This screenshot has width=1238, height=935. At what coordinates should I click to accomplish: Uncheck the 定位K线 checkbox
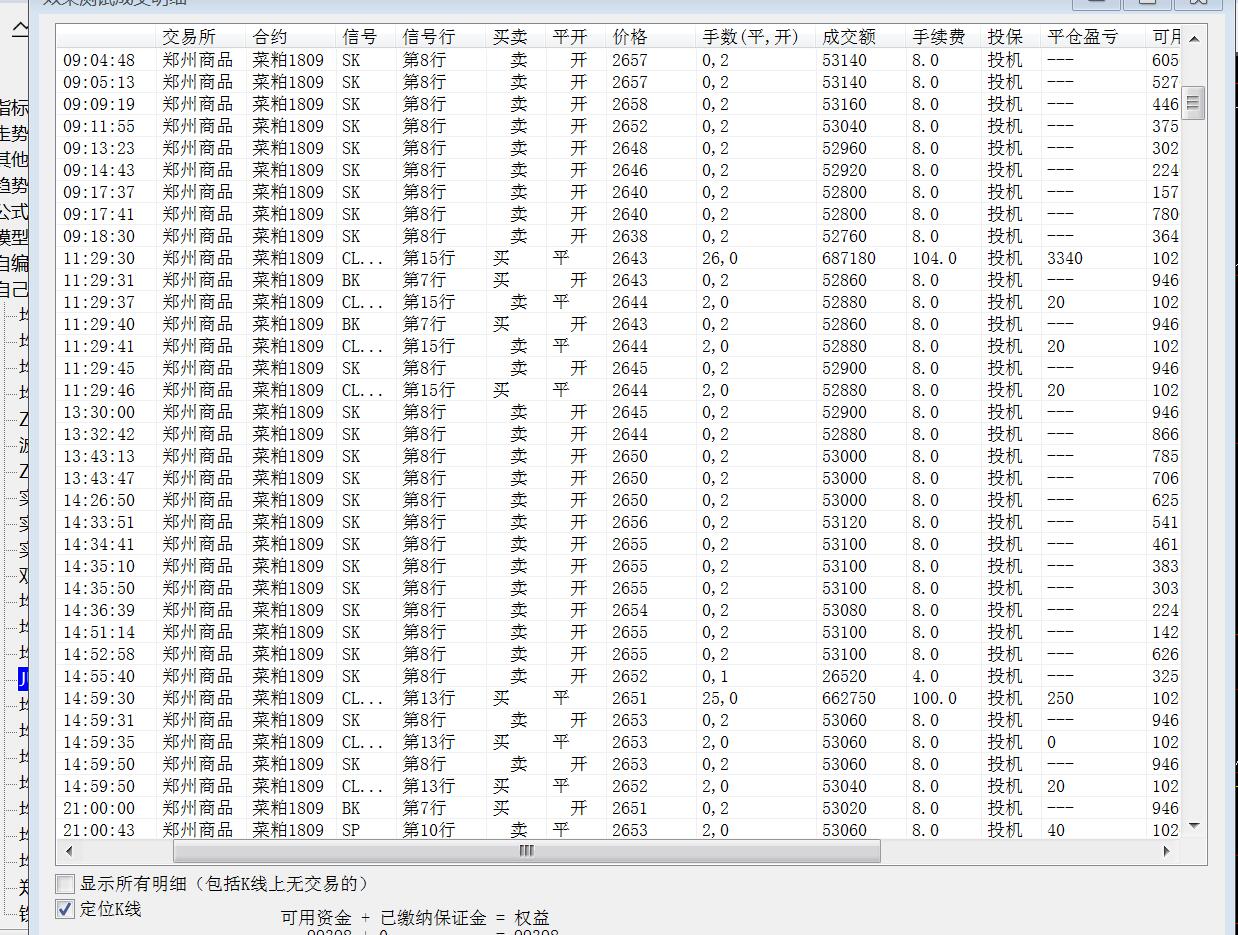66,909
